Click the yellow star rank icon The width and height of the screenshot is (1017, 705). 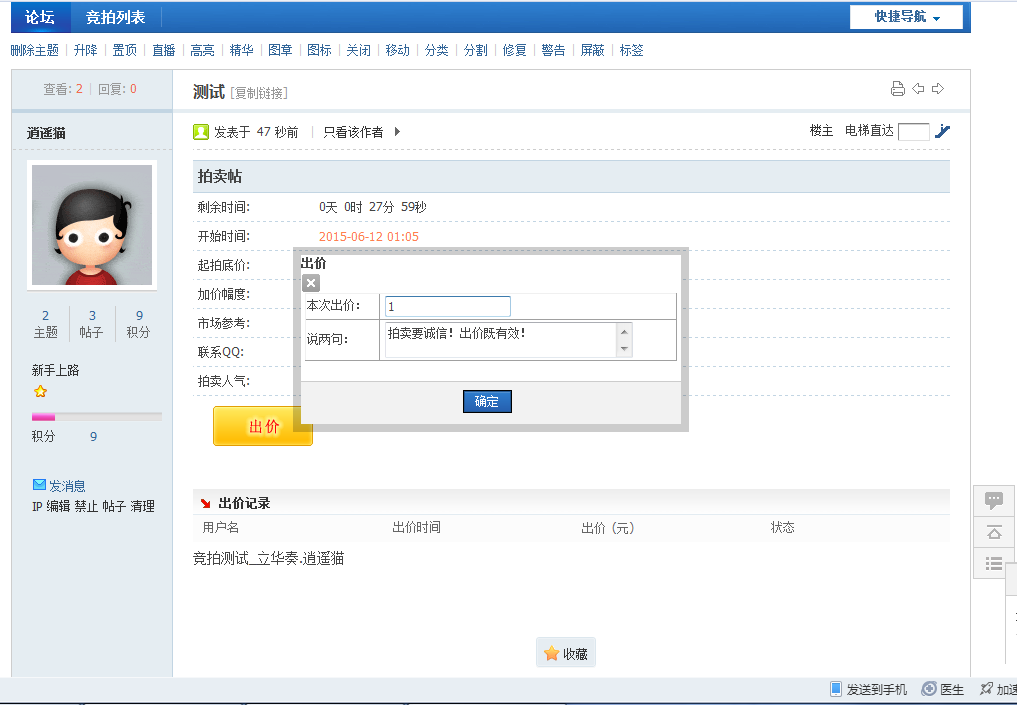coord(40,391)
